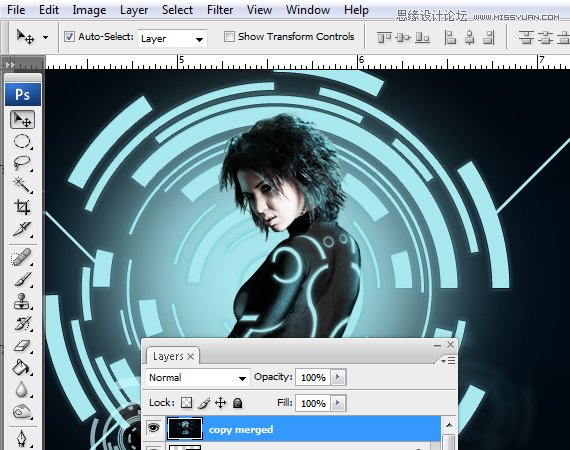Pick the Magic Wand tool
The width and height of the screenshot is (570, 450).
[x=22, y=185]
